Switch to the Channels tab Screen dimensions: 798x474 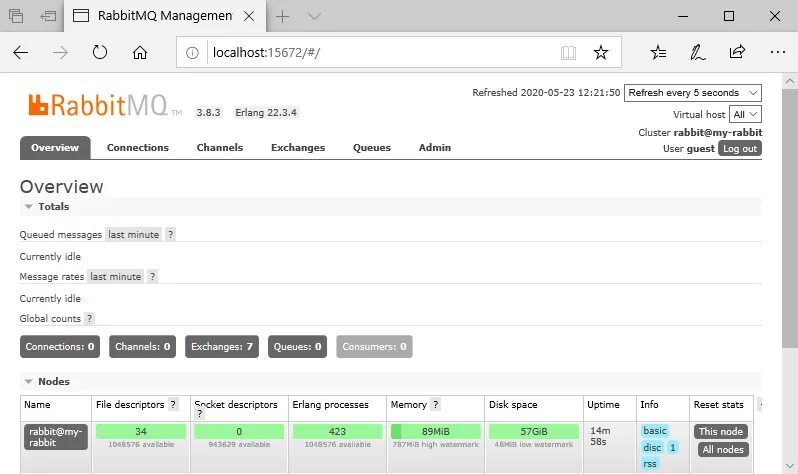(220, 148)
